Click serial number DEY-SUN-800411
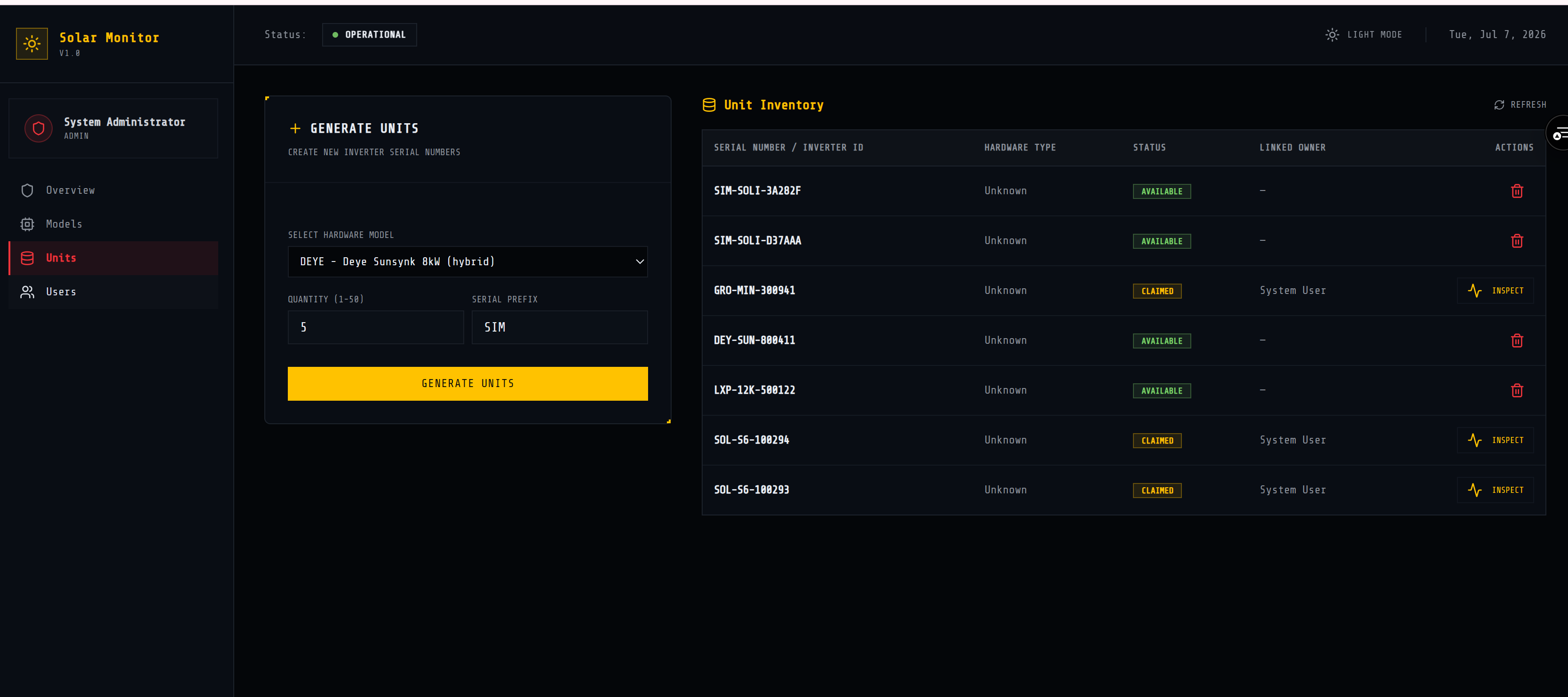 754,341
